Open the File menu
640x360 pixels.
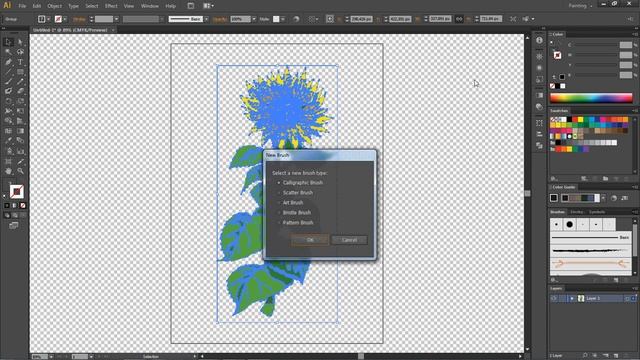[22, 6]
